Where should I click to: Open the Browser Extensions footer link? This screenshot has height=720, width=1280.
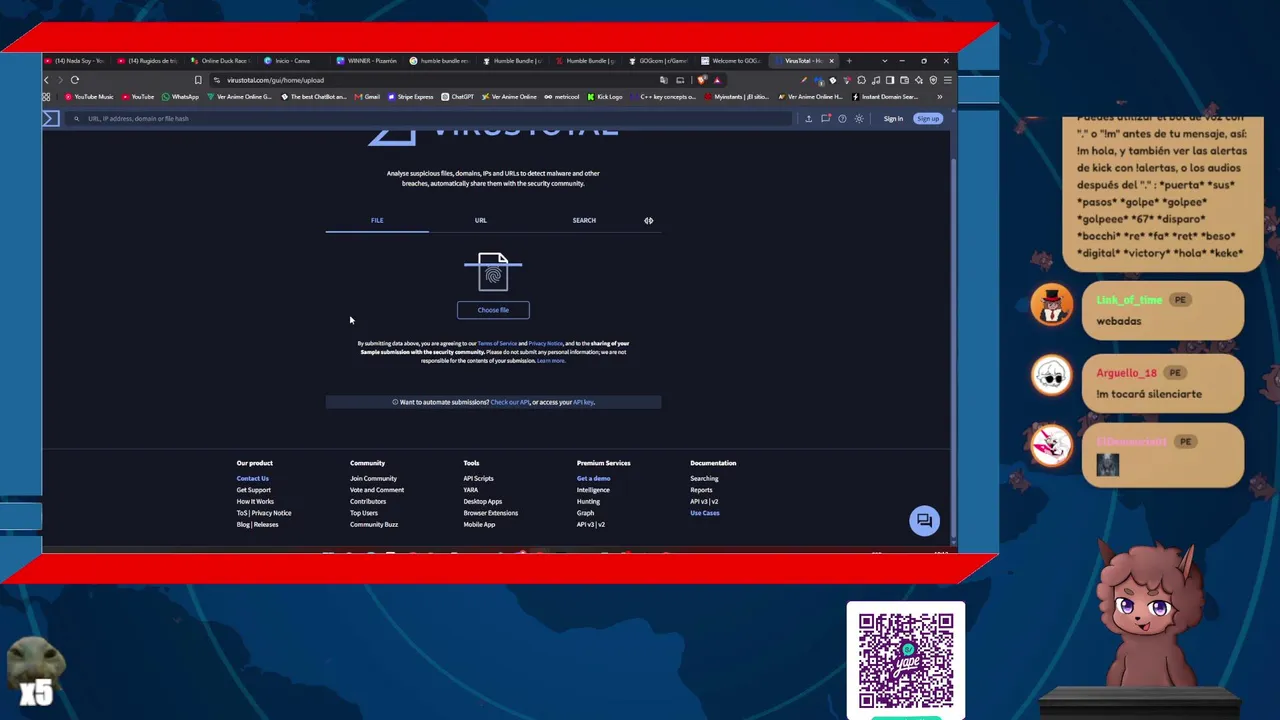pyautogui.click(x=490, y=513)
